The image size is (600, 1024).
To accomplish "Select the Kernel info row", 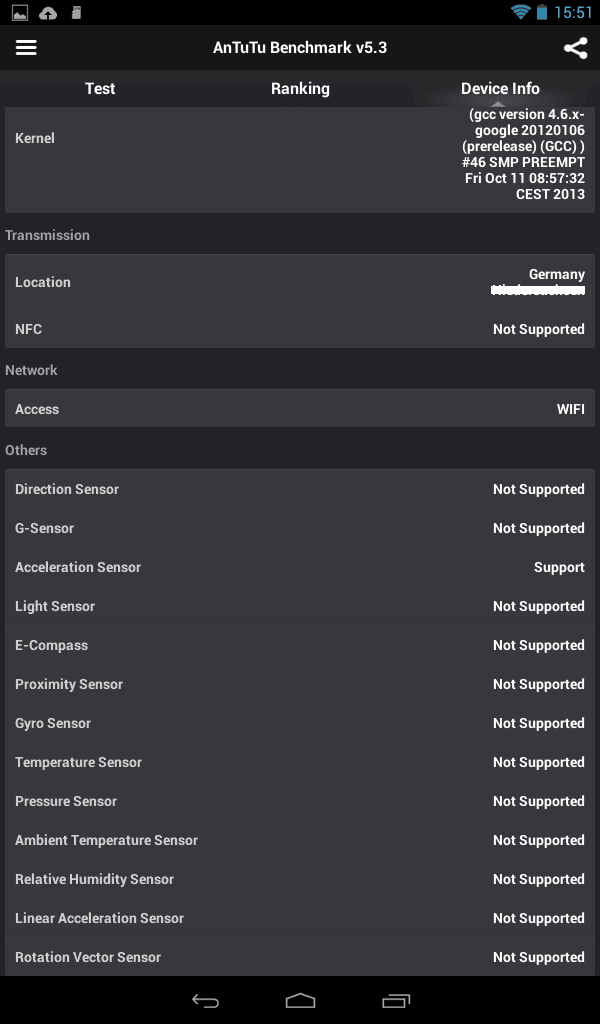I will click(300, 159).
